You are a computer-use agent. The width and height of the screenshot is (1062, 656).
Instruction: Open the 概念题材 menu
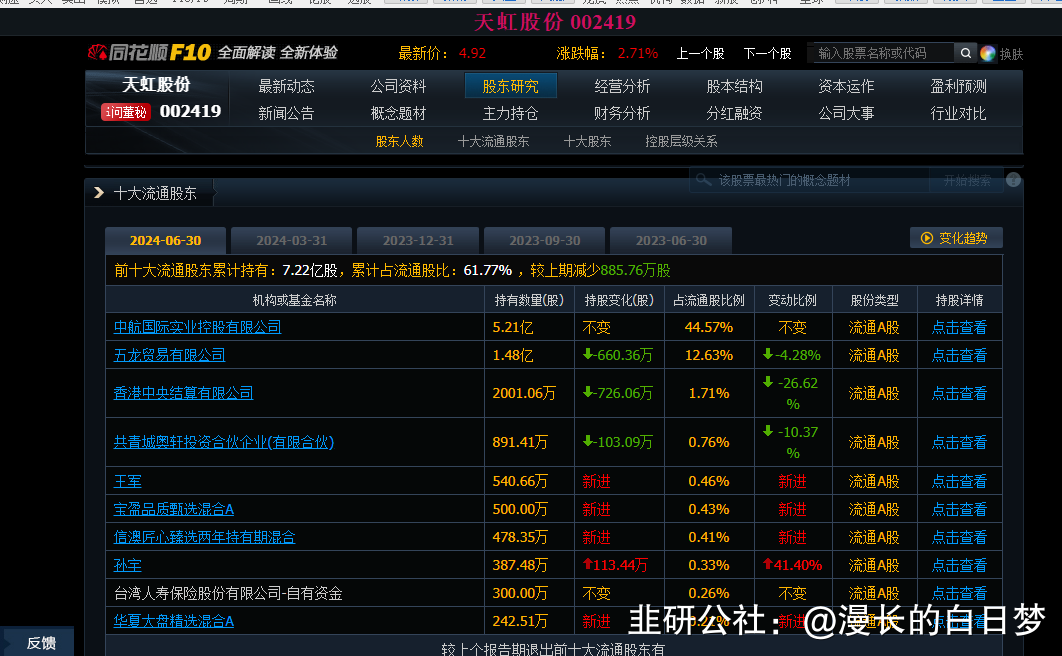coord(398,114)
